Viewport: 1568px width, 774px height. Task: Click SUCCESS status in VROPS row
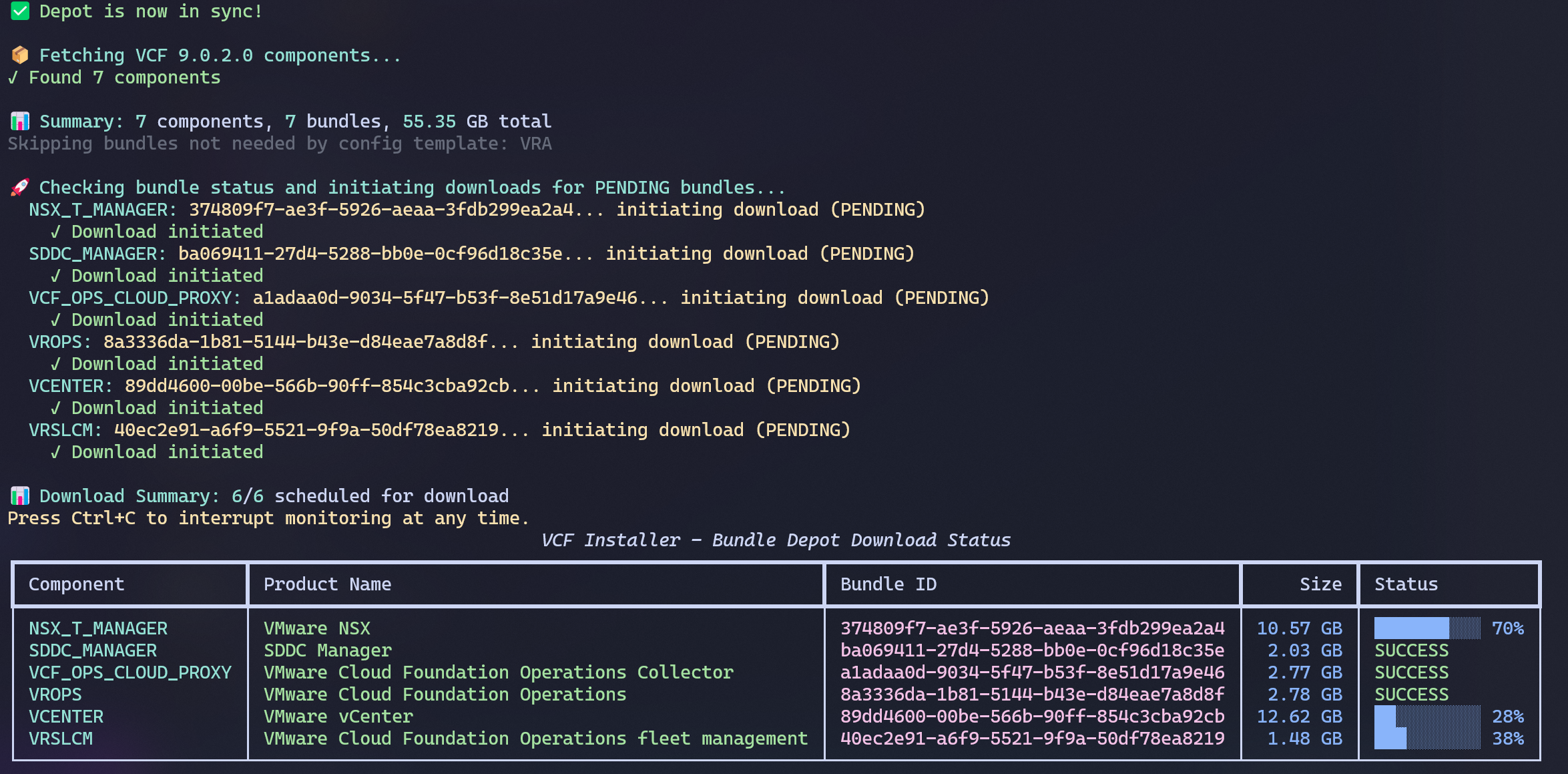pyautogui.click(x=1411, y=695)
